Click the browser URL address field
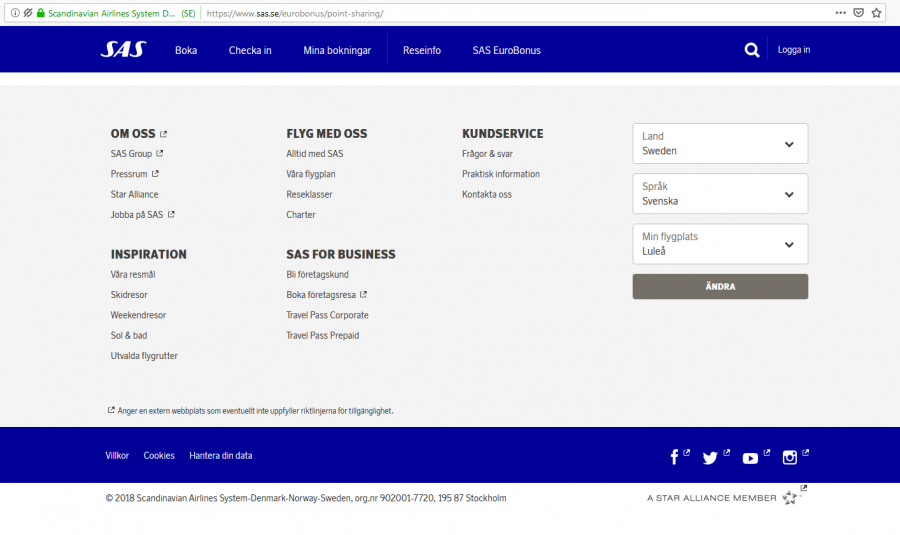The width and height of the screenshot is (900, 535). [x=500, y=13]
